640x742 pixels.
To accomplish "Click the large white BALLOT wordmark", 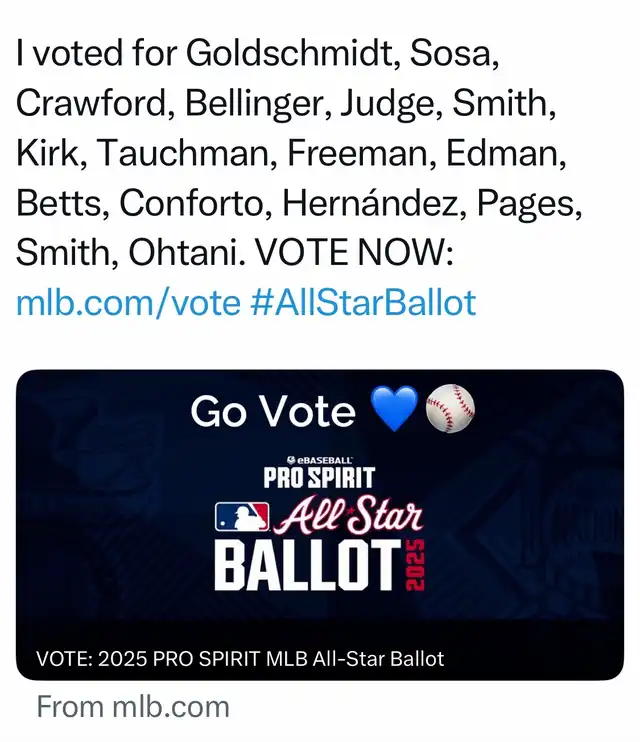I will 308,565.
